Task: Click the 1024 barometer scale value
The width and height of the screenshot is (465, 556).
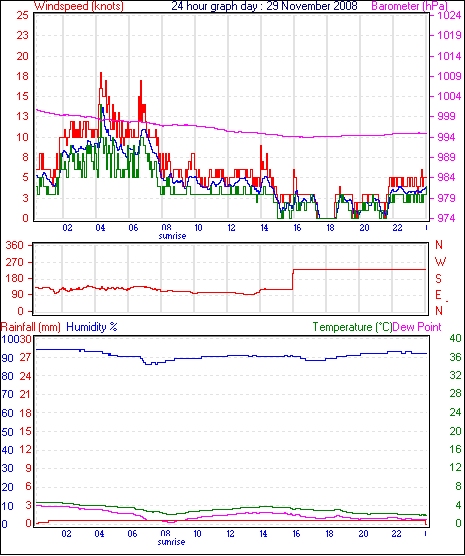Action: pyautogui.click(x=449, y=15)
